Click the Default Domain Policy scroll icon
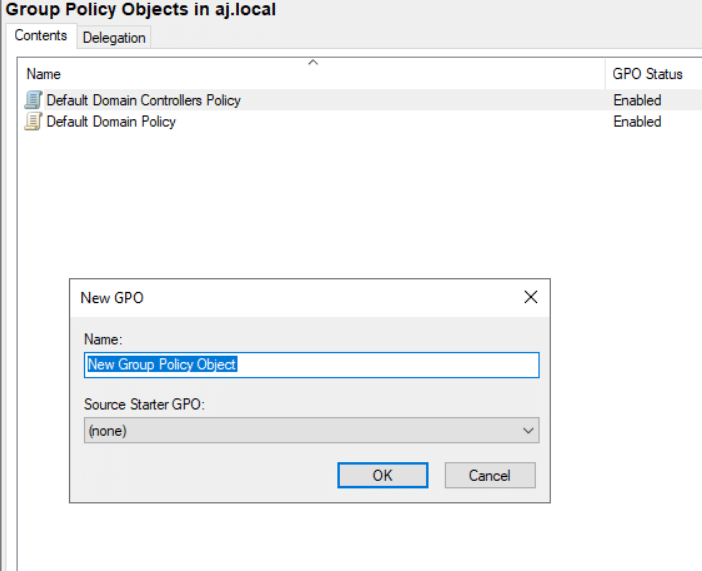The height and width of the screenshot is (571, 702). click(34, 122)
